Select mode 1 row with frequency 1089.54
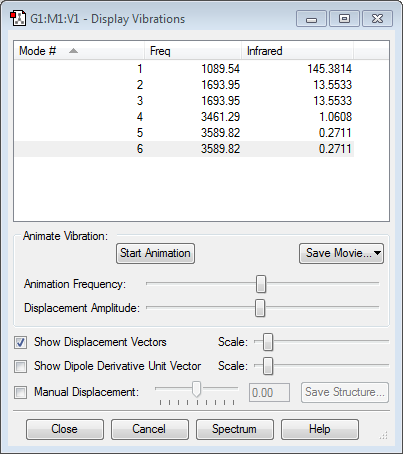Image resolution: width=403 pixels, height=454 pixels. pyautogui.click(x=184, y=69)
